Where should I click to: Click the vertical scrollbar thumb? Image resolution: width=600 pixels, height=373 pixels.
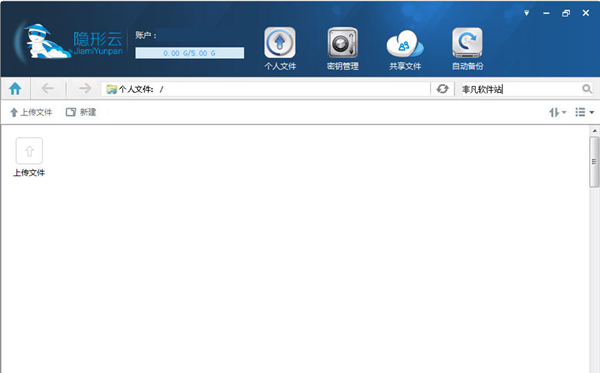(x=594, y=162)
